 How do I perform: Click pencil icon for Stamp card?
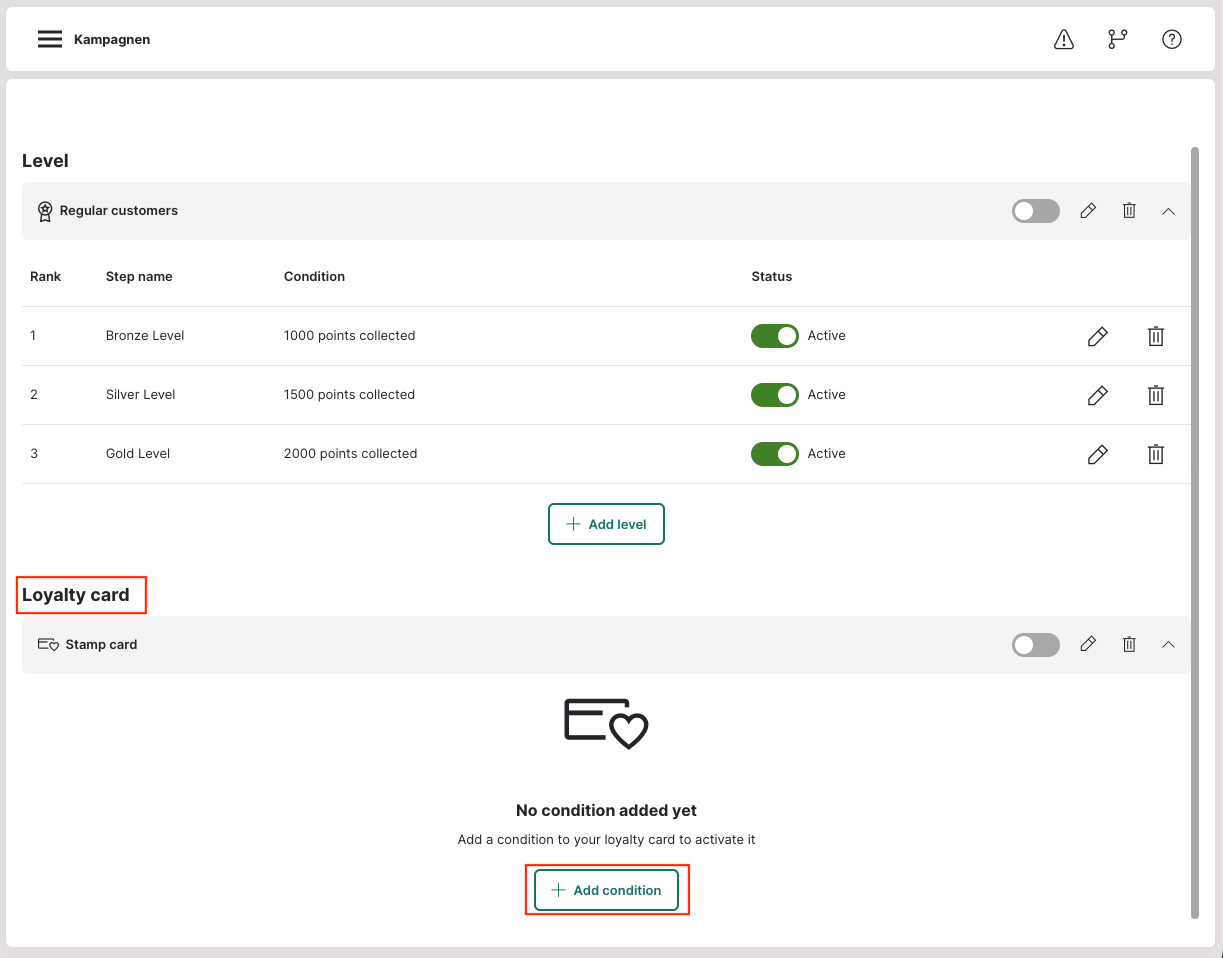click(x=1088, y=645)
